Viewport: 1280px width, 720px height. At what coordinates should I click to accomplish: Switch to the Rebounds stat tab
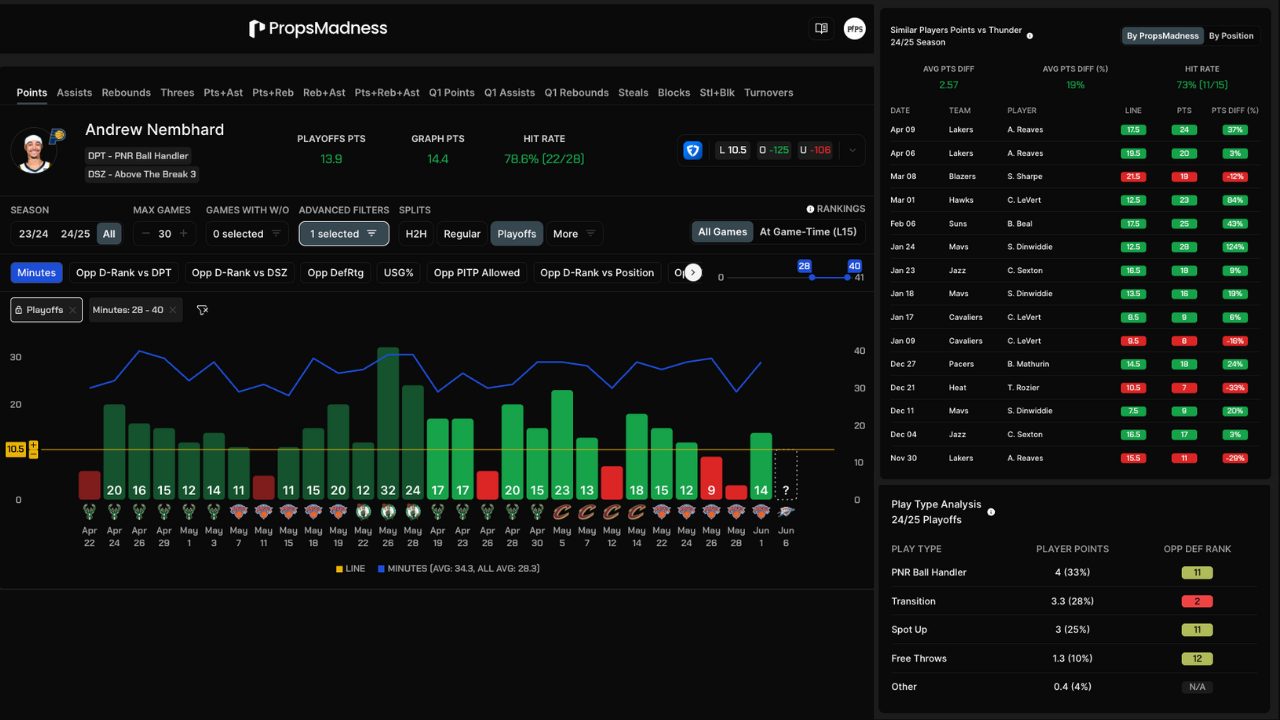coord(126,93)
